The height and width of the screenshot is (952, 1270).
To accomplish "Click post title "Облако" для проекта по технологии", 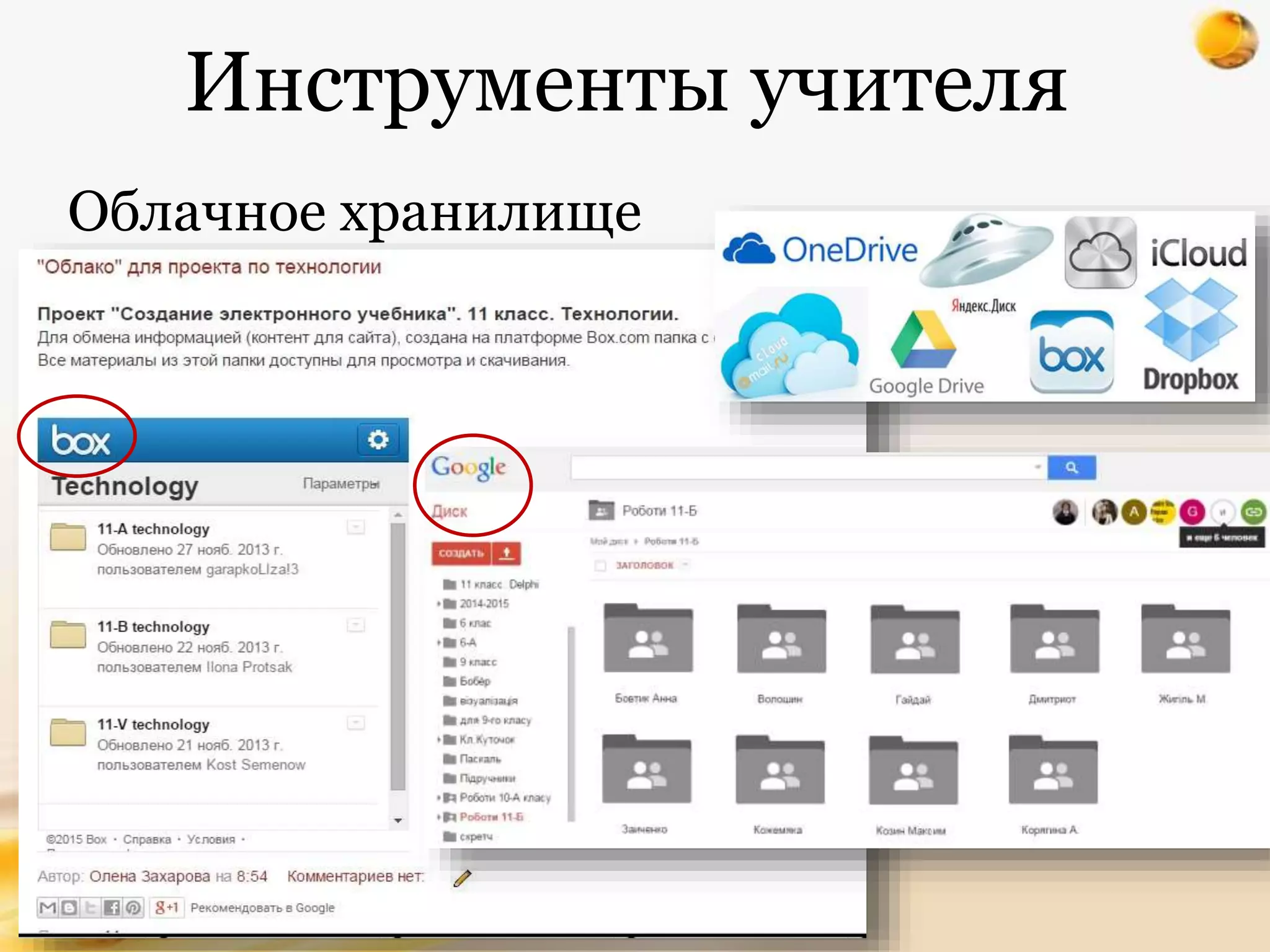I will (209, 267).
